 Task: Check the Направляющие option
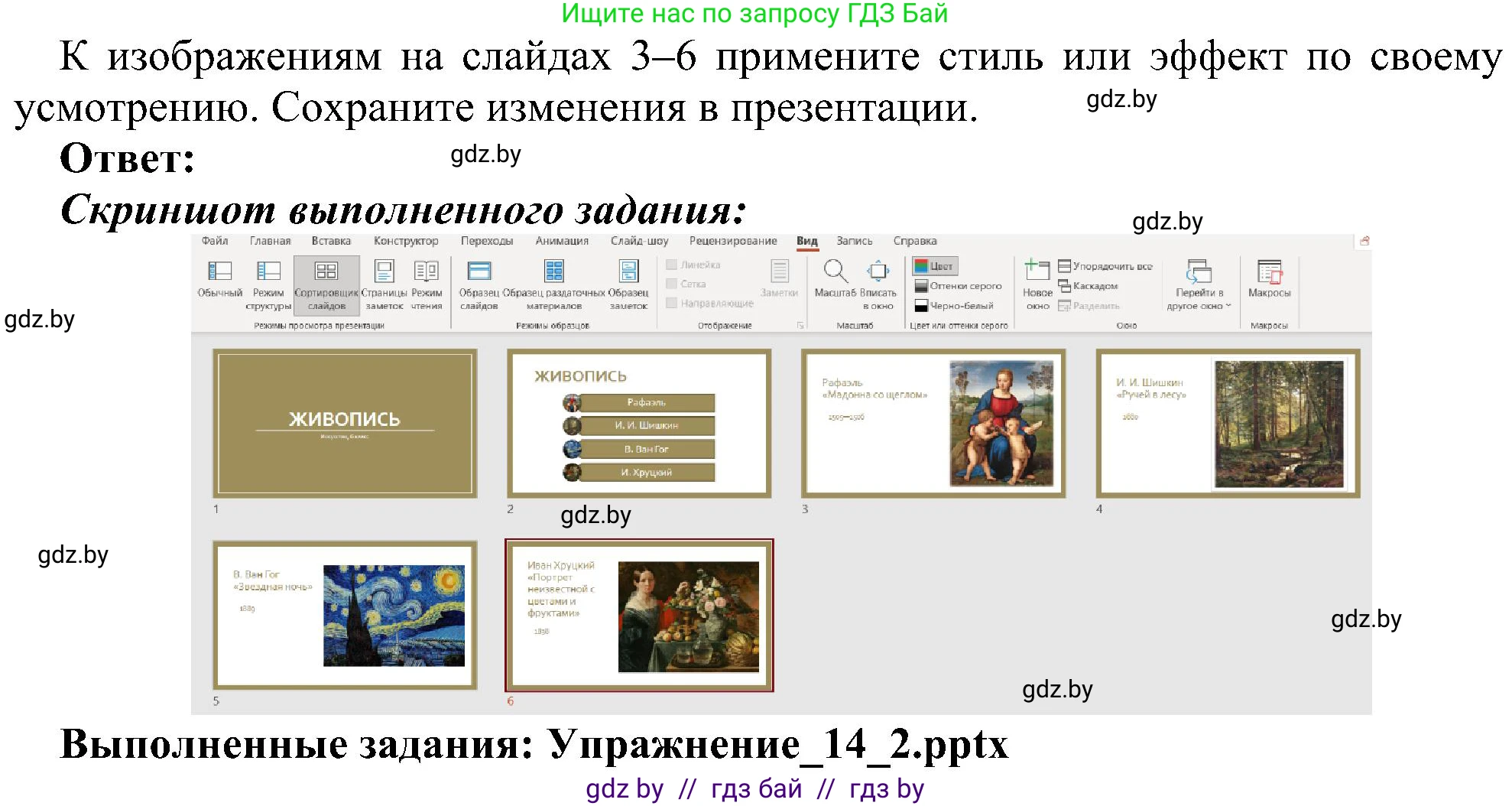[671, 302]
